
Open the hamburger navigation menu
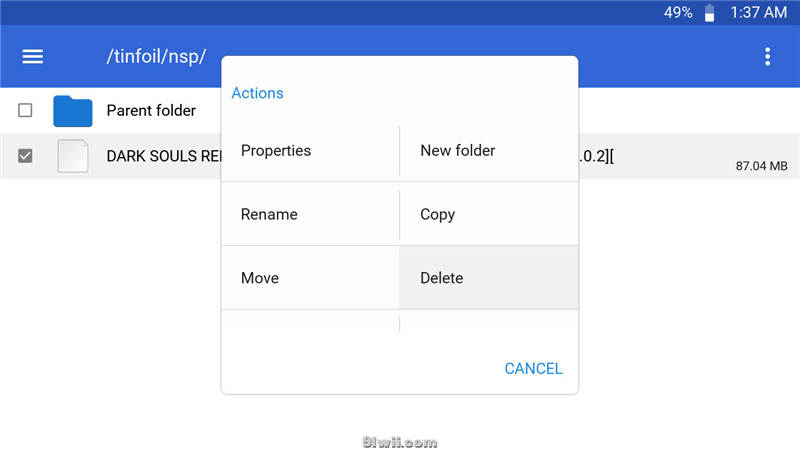[33, 56]
